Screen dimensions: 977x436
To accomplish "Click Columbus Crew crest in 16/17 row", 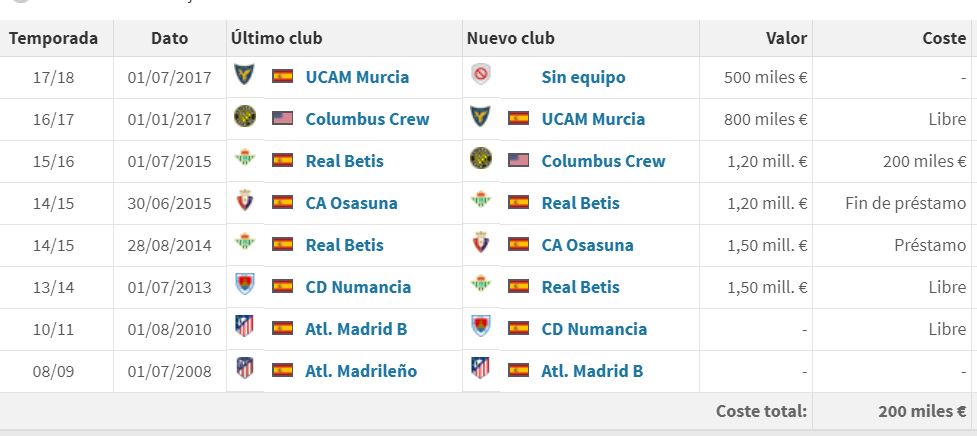I will [243, 118].
